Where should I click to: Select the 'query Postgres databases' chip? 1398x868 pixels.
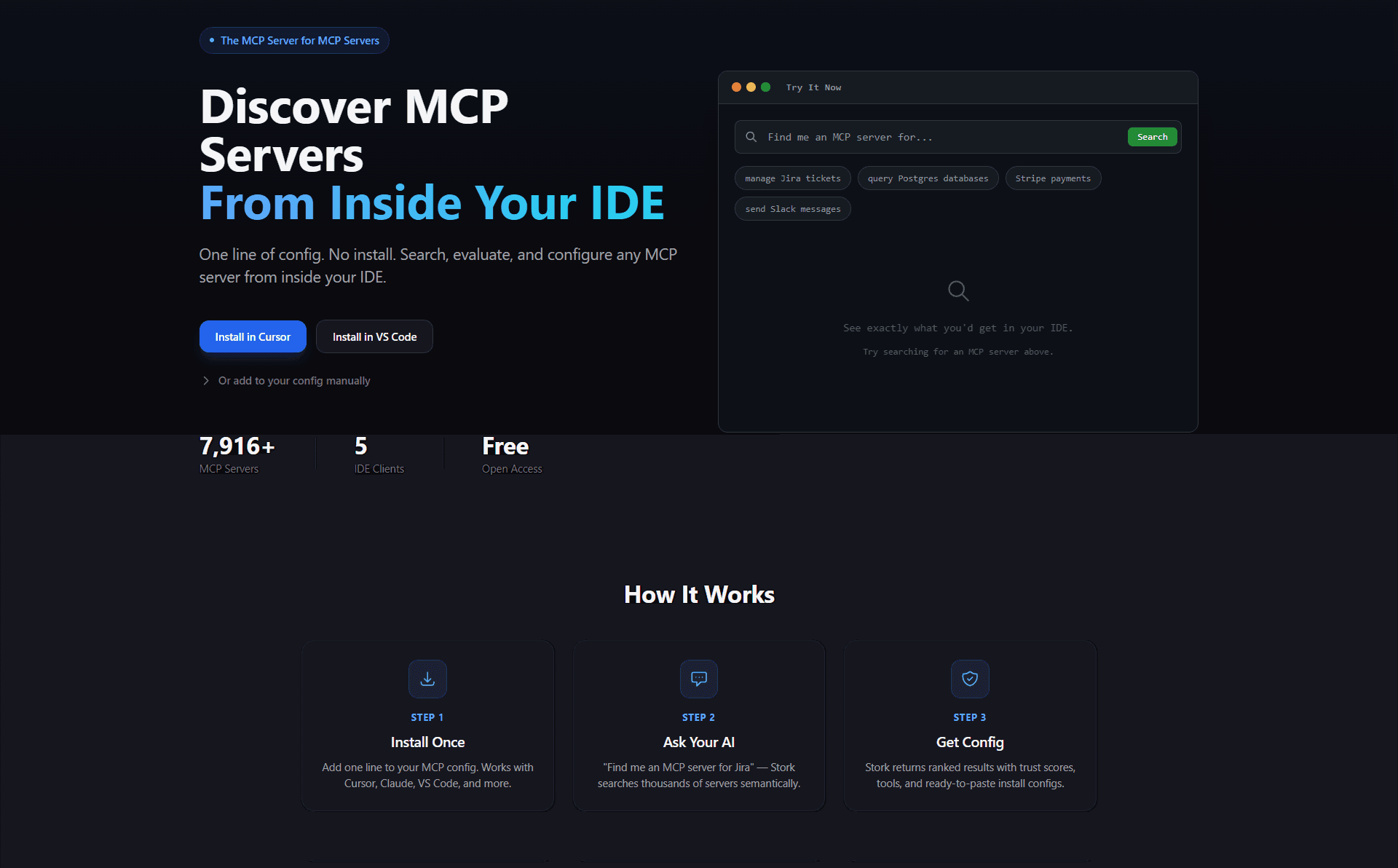928,178
